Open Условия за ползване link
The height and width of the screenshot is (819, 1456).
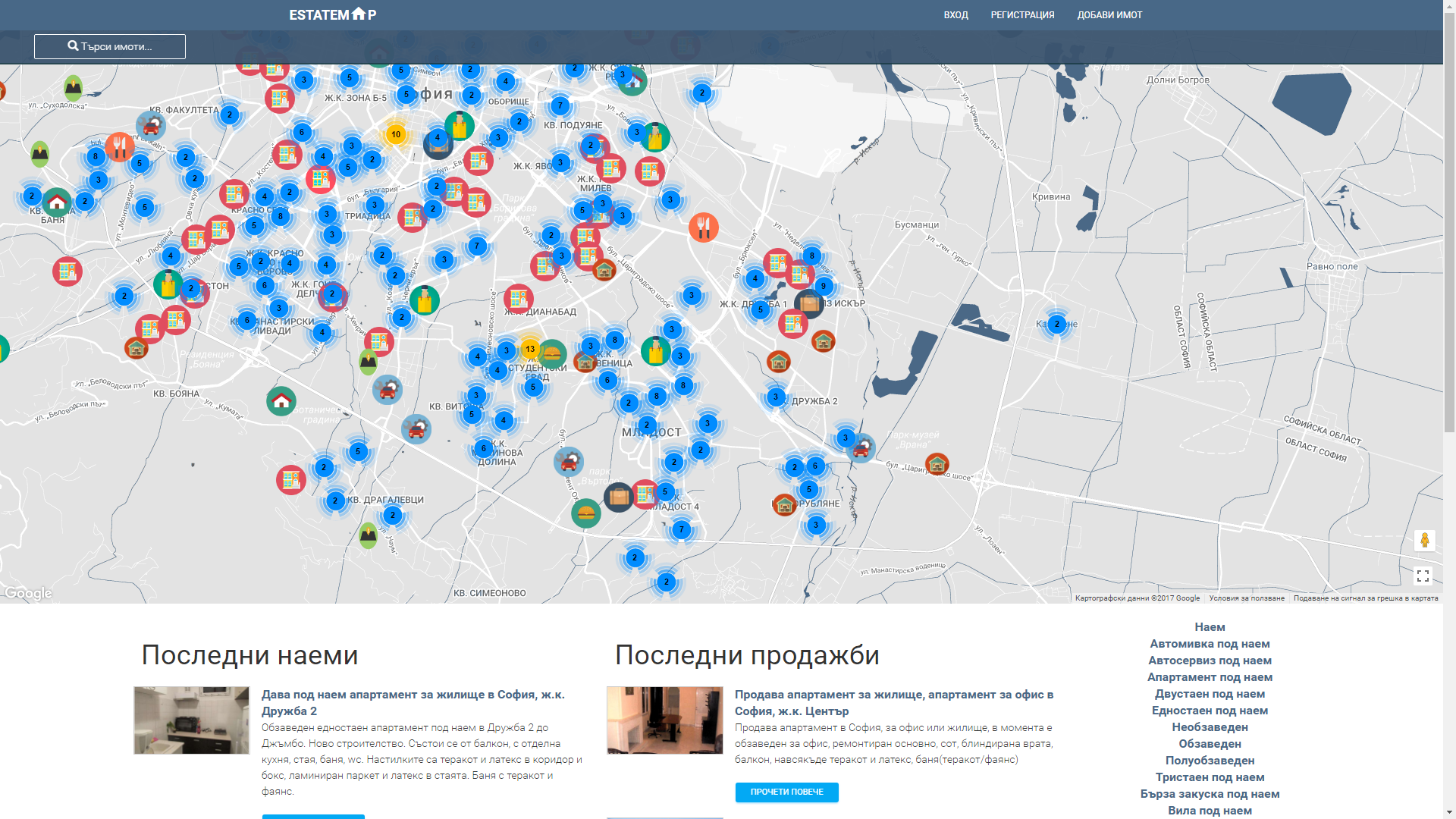pyautogui.click(x=1247, y=598)
